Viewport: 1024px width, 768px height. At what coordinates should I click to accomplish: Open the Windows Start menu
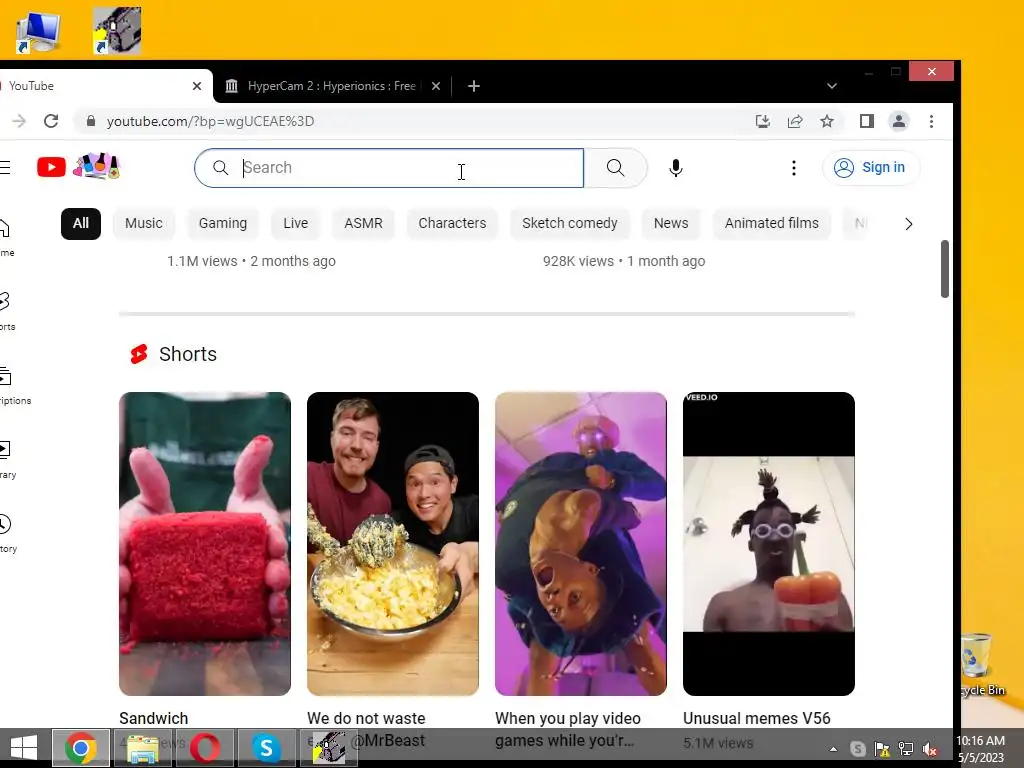[24, 748]
